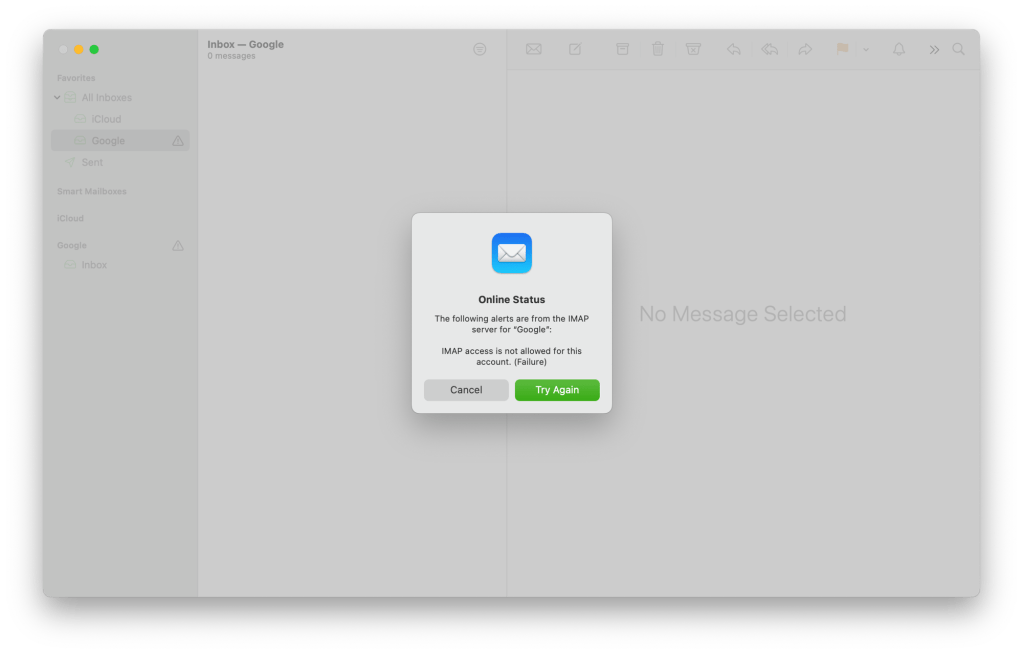
Task: Click the green zoom window control
Action: [x=94, y=48]
